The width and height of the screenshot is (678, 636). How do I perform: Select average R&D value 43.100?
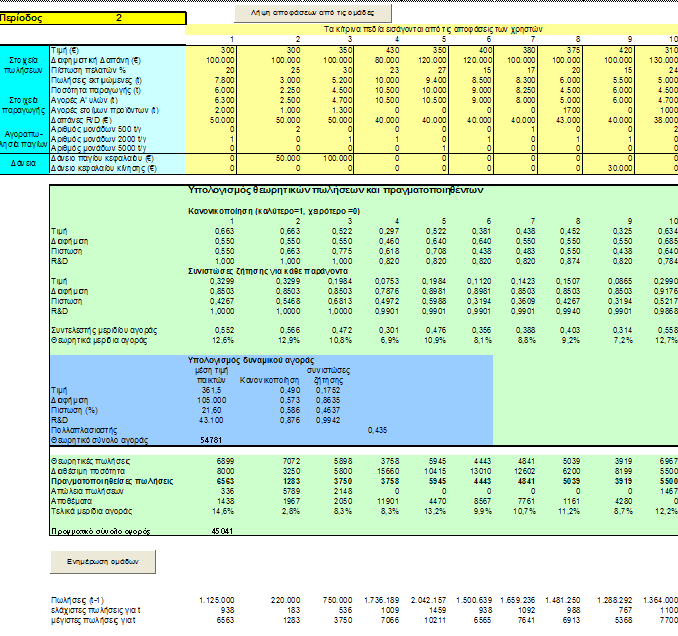coord(211,420)
